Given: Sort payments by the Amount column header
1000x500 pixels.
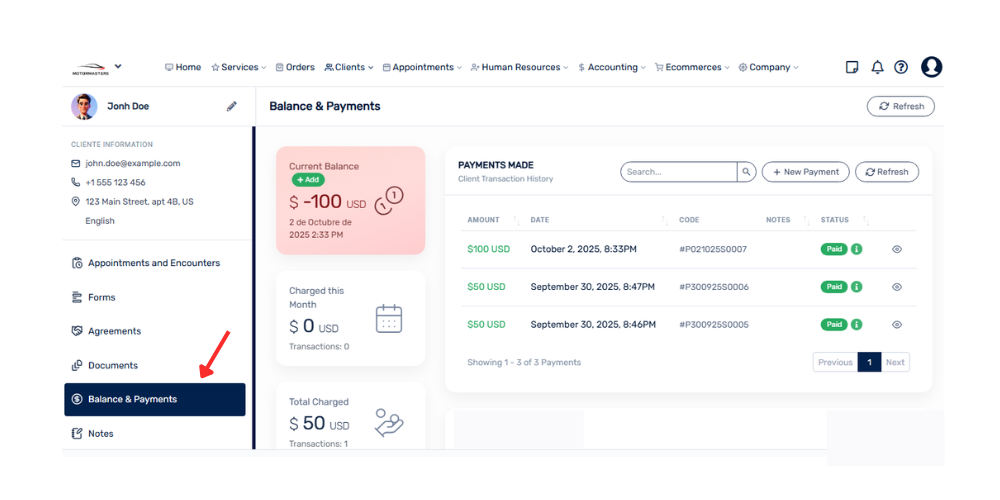Looking at the screenshot, I should pos(484,220).
